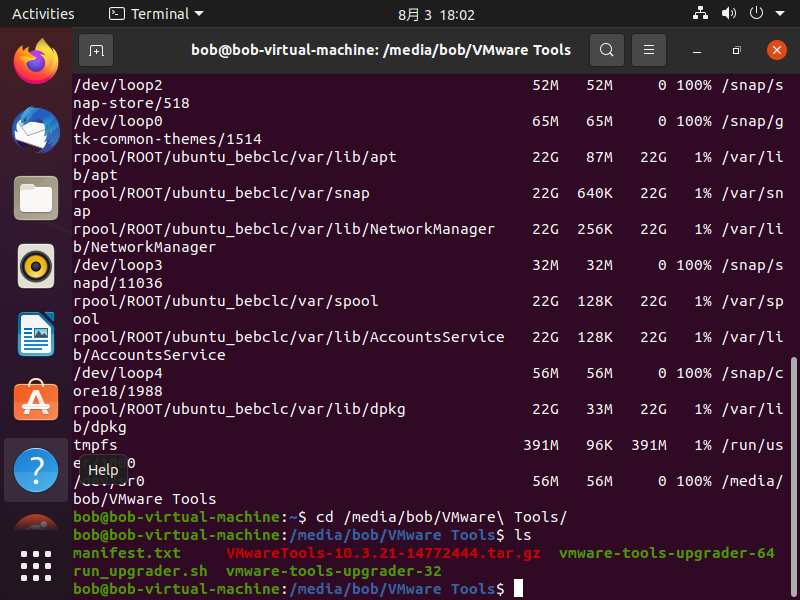Viewport: 800px width, 600px height.
Task: Click the Show Applications grid icon
Action: [36, 566]
